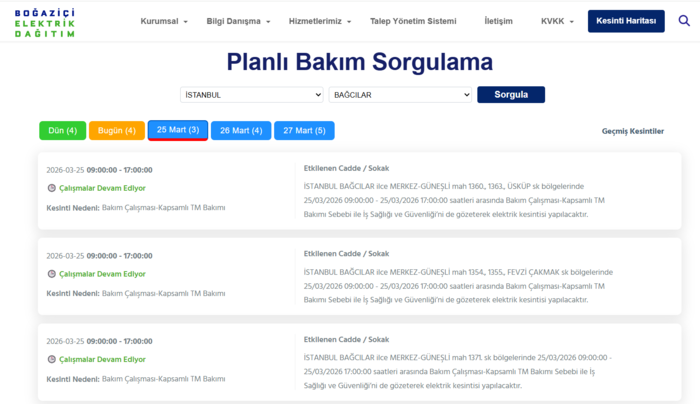The height and width of the screenshot is (404, 700).
Task: Switch to the Bugün (4) tab
Action: coord(117,130)
